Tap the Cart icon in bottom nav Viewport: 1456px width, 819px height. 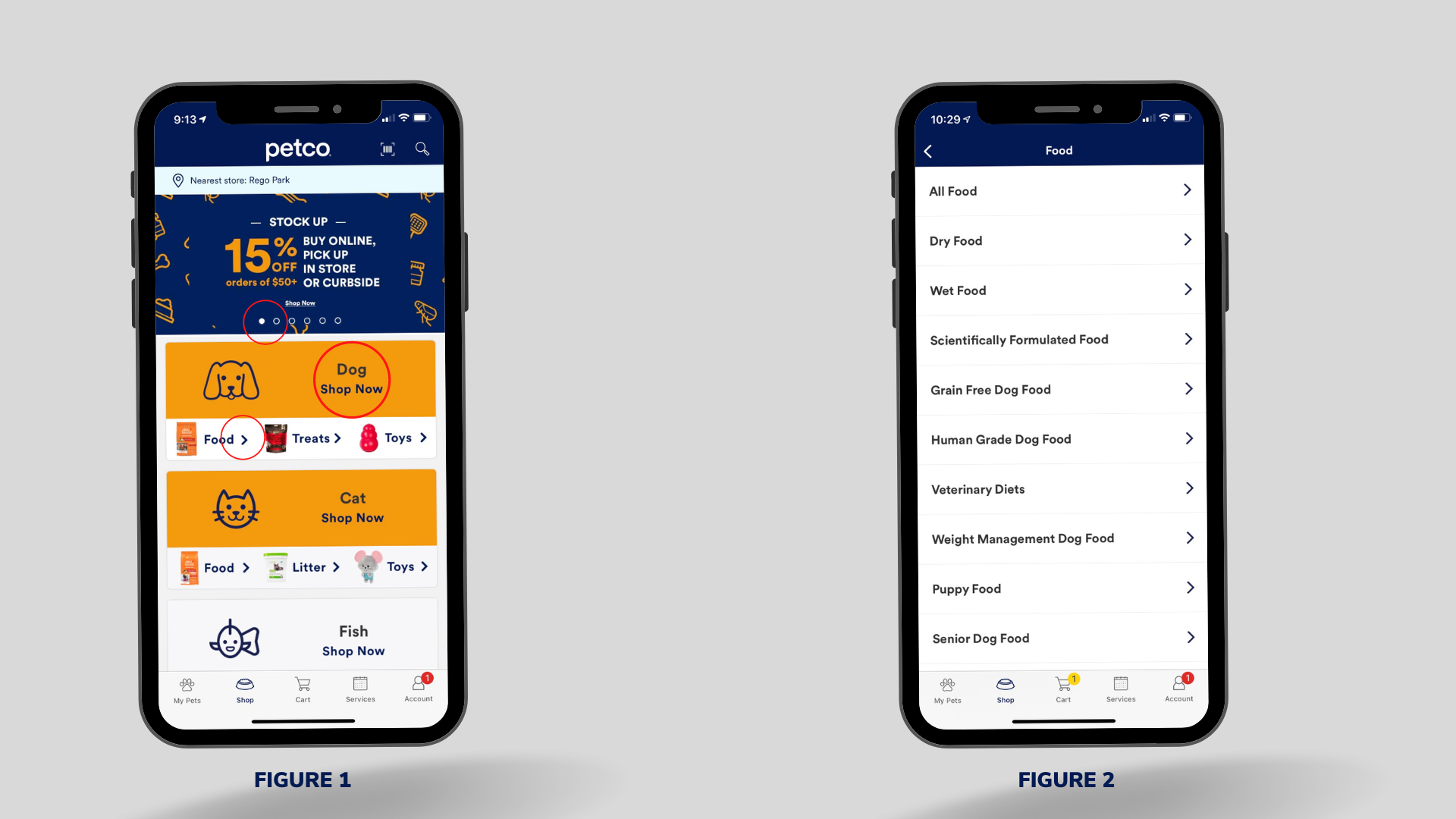[302, 688]
